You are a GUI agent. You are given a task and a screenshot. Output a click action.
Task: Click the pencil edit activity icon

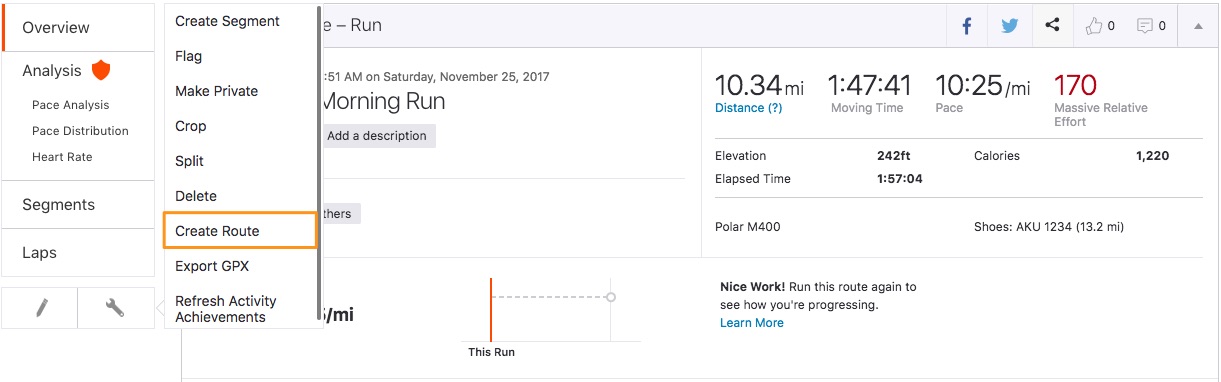[40, 308]
